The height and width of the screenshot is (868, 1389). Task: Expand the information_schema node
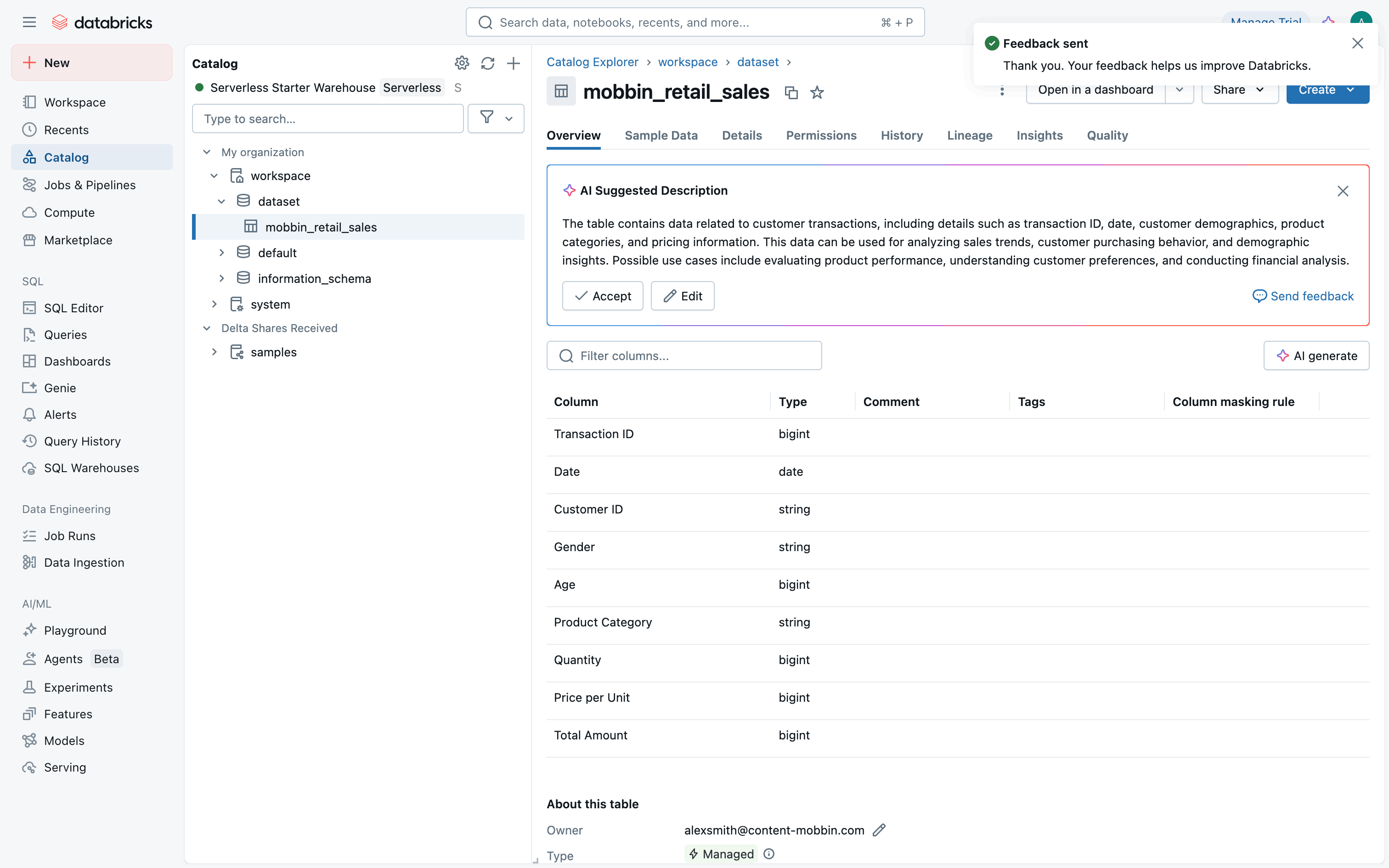click(x=221, y=278)
